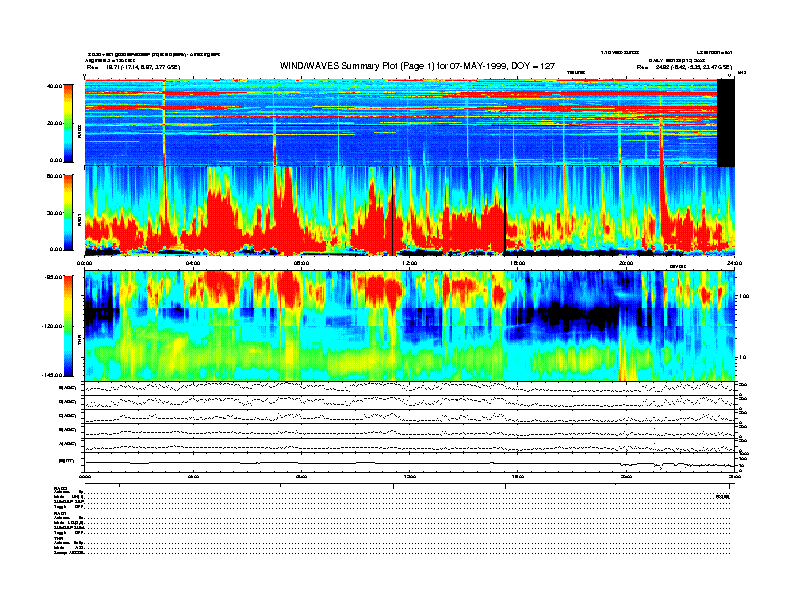The height and width of the screenshot is (612, 792).
Task: Click the -95.00 label on TNR scale
Action: coord(54,277)
